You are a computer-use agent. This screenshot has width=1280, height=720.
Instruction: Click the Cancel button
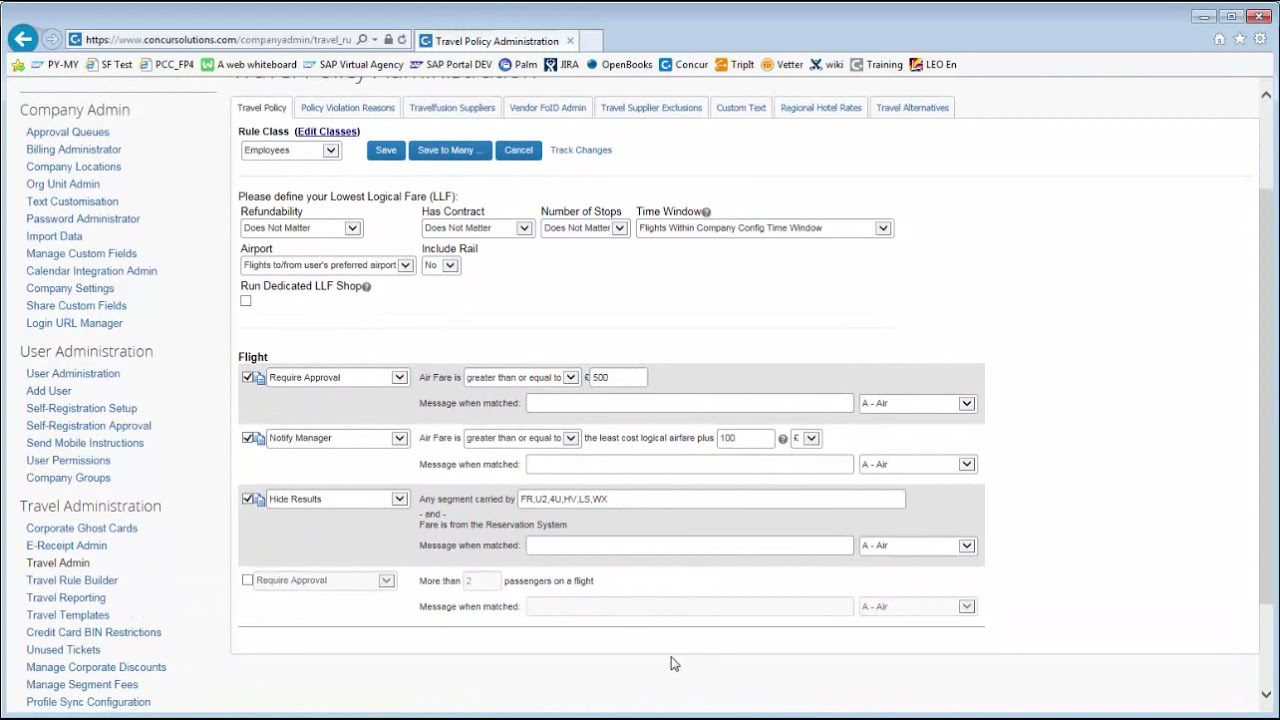tap(519, 150)
